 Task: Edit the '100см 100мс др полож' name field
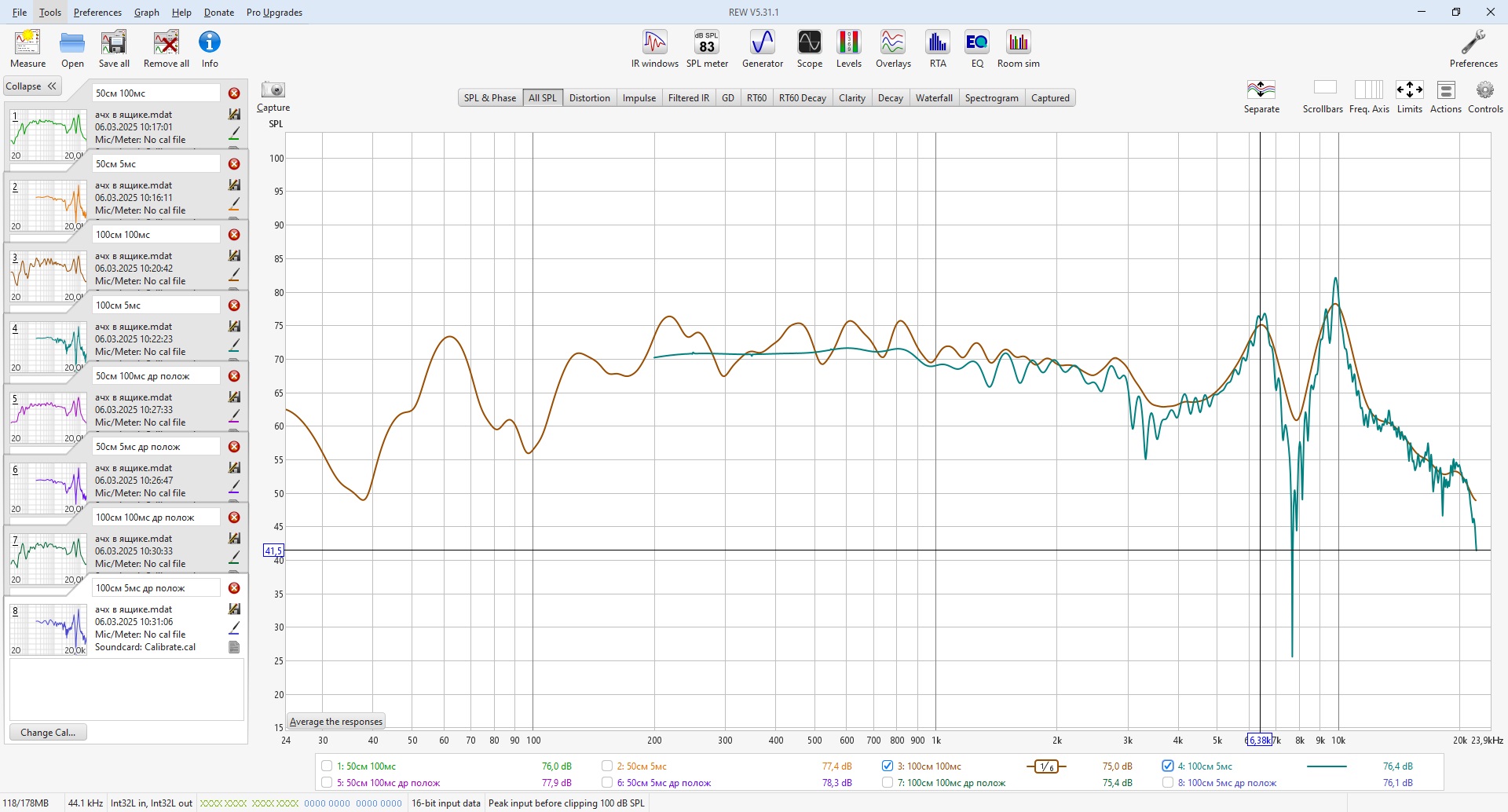point(156,518)
